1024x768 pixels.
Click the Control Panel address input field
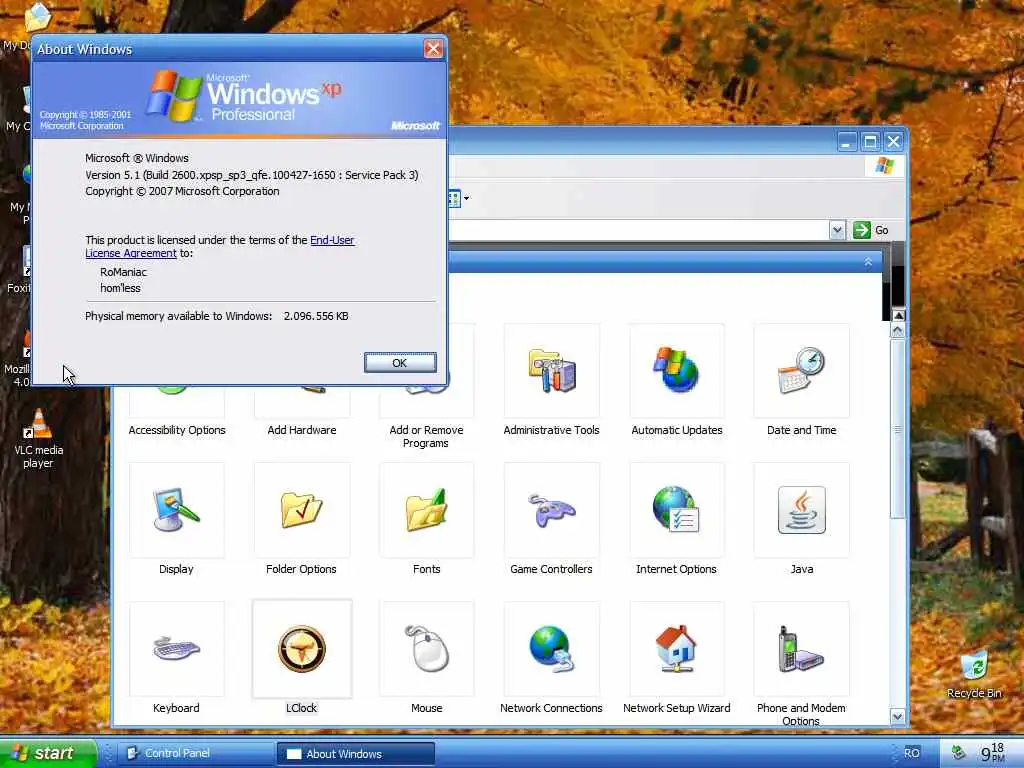(x=637, y=230)
